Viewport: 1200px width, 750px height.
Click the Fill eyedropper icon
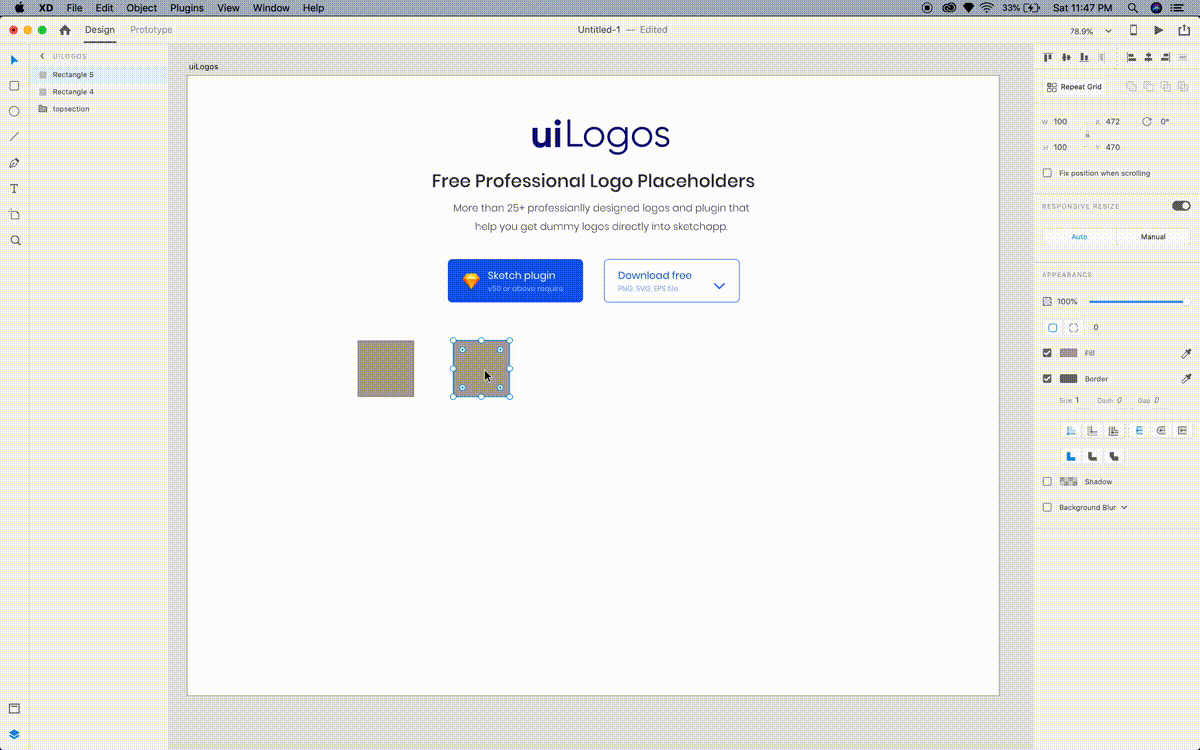(x=1186, y=352)
